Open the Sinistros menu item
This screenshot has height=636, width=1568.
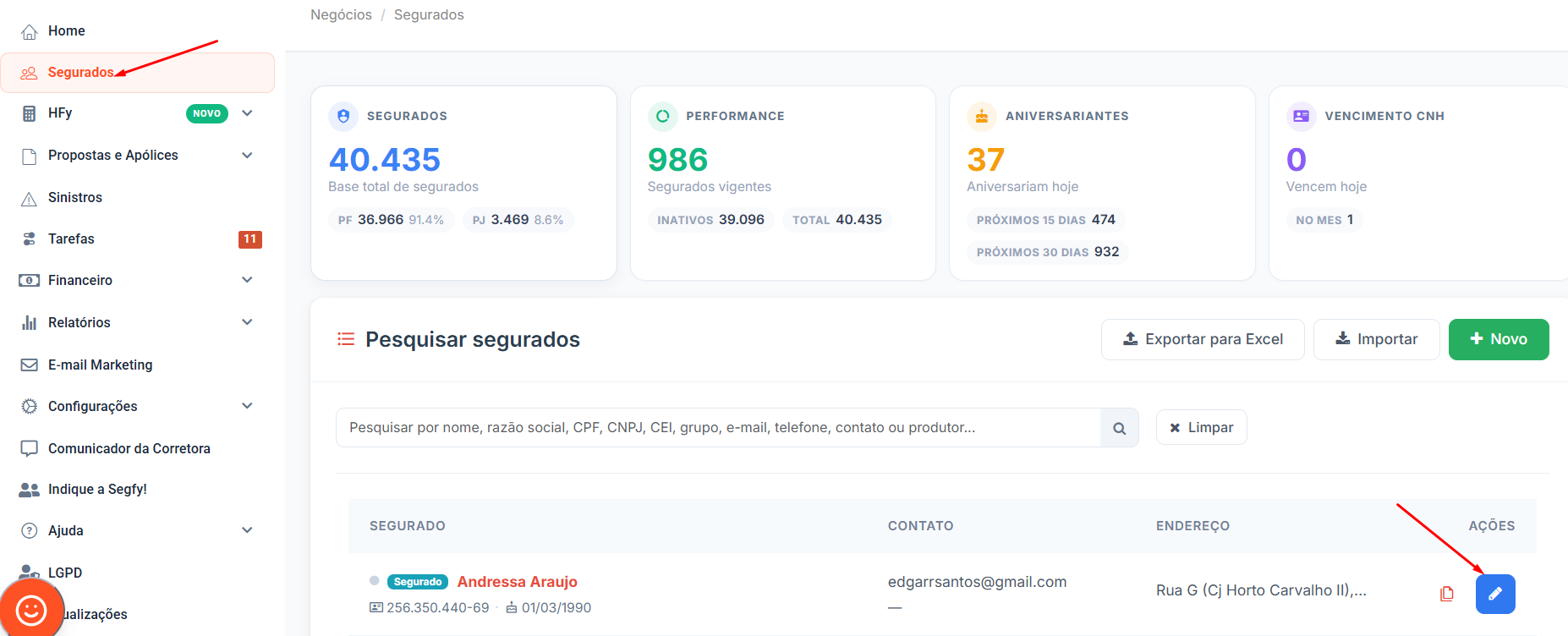pos(75,198)
